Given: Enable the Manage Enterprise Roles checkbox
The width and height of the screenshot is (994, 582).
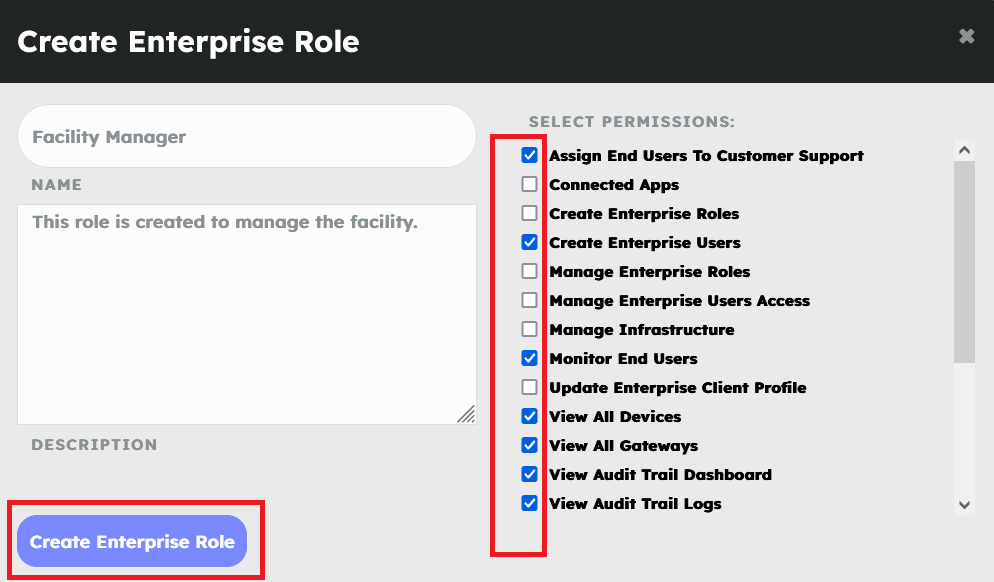Looking at the screenshot, I should (530, 272).
